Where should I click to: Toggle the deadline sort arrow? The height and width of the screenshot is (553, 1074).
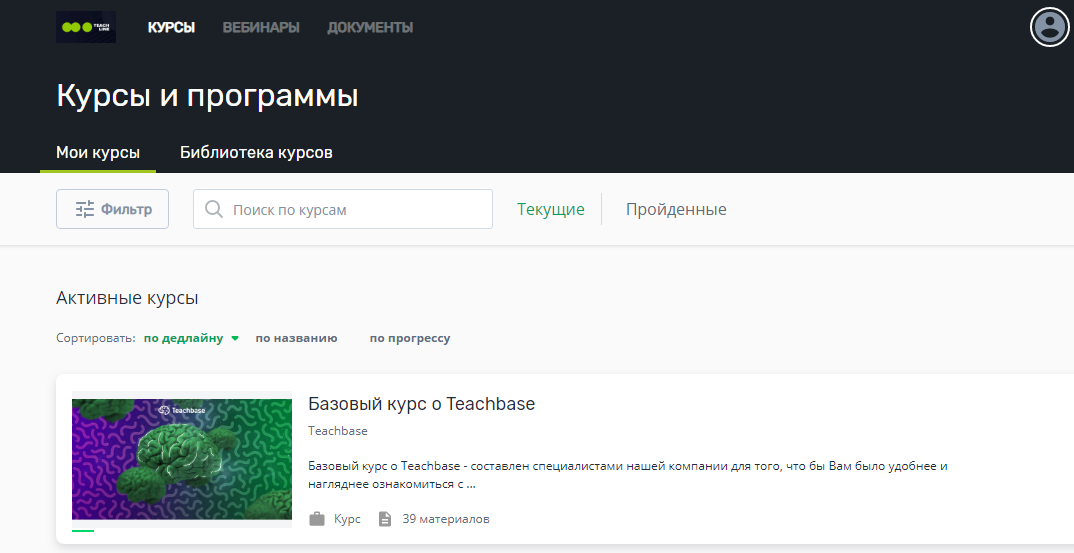coord(235,339)
